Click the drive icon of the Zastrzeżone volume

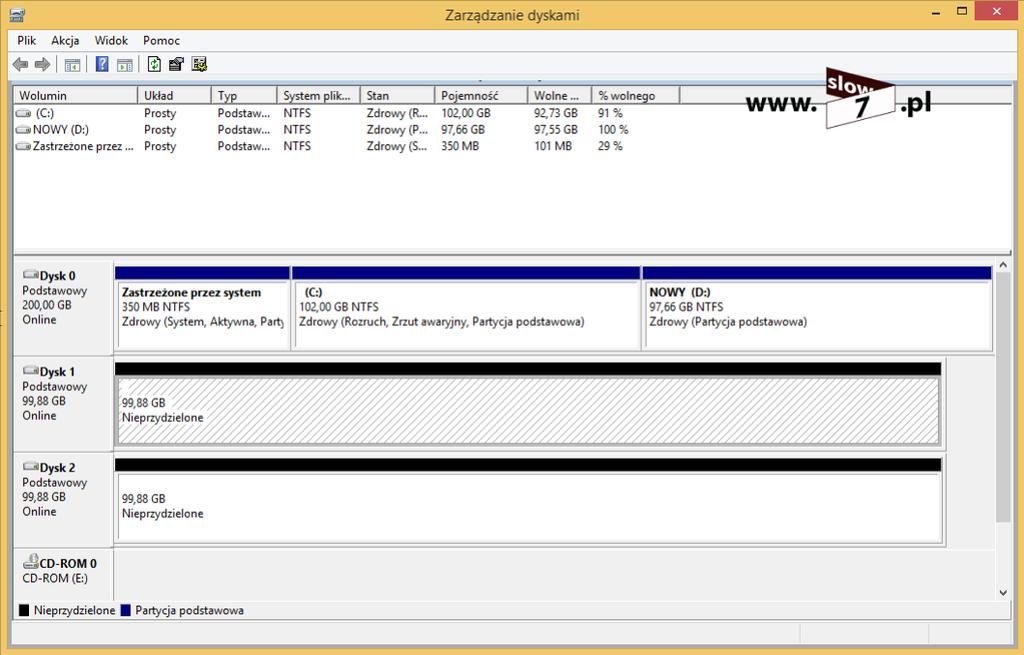pos(24,146)
